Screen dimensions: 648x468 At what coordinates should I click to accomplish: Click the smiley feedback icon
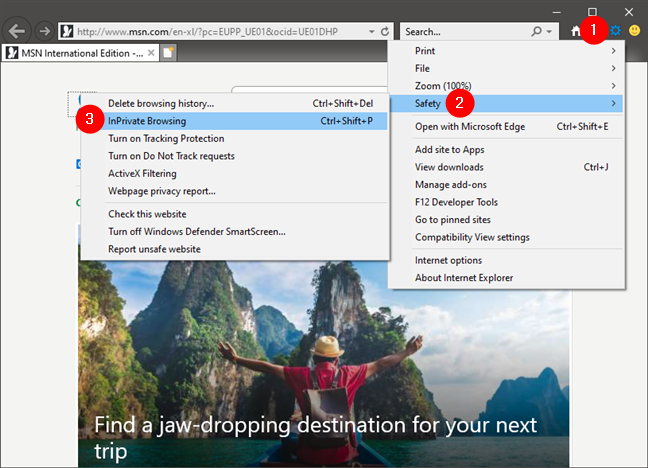(634, 31)
